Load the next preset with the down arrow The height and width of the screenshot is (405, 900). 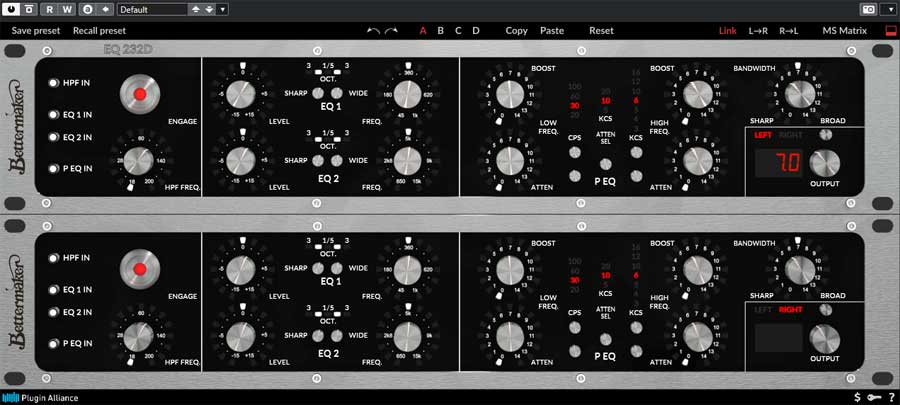pos(208,9)
